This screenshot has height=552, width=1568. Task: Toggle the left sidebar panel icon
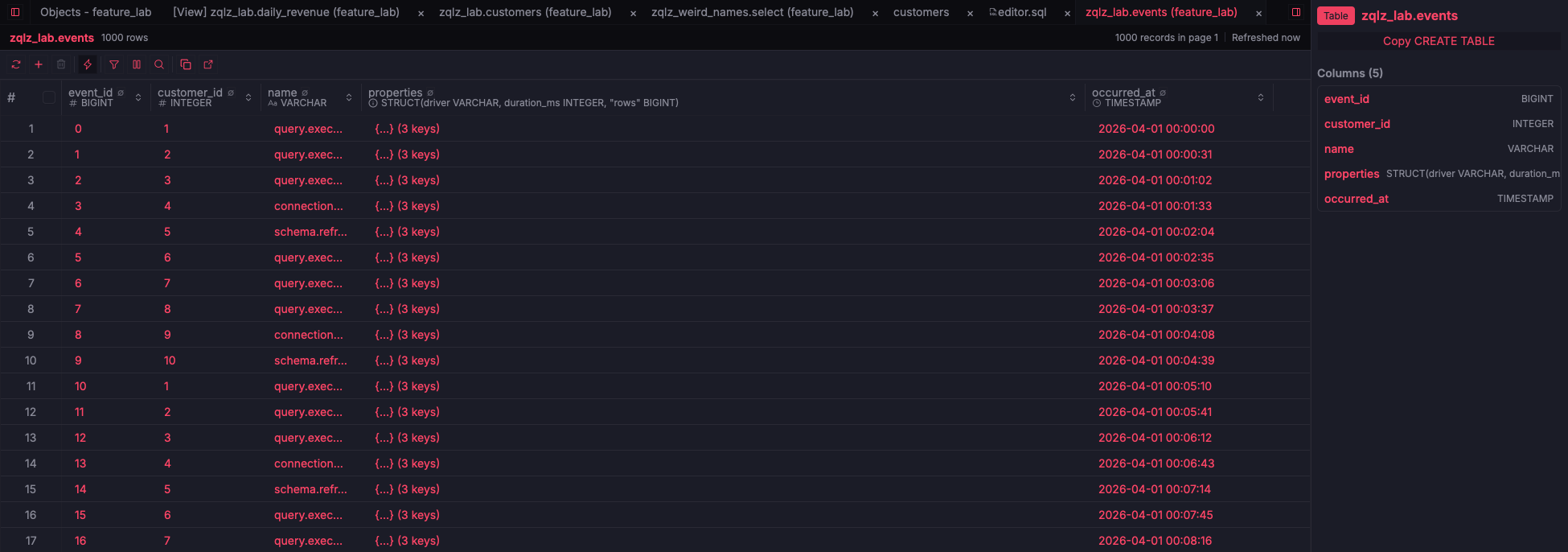pyautogui.click(x=14, y=12)
